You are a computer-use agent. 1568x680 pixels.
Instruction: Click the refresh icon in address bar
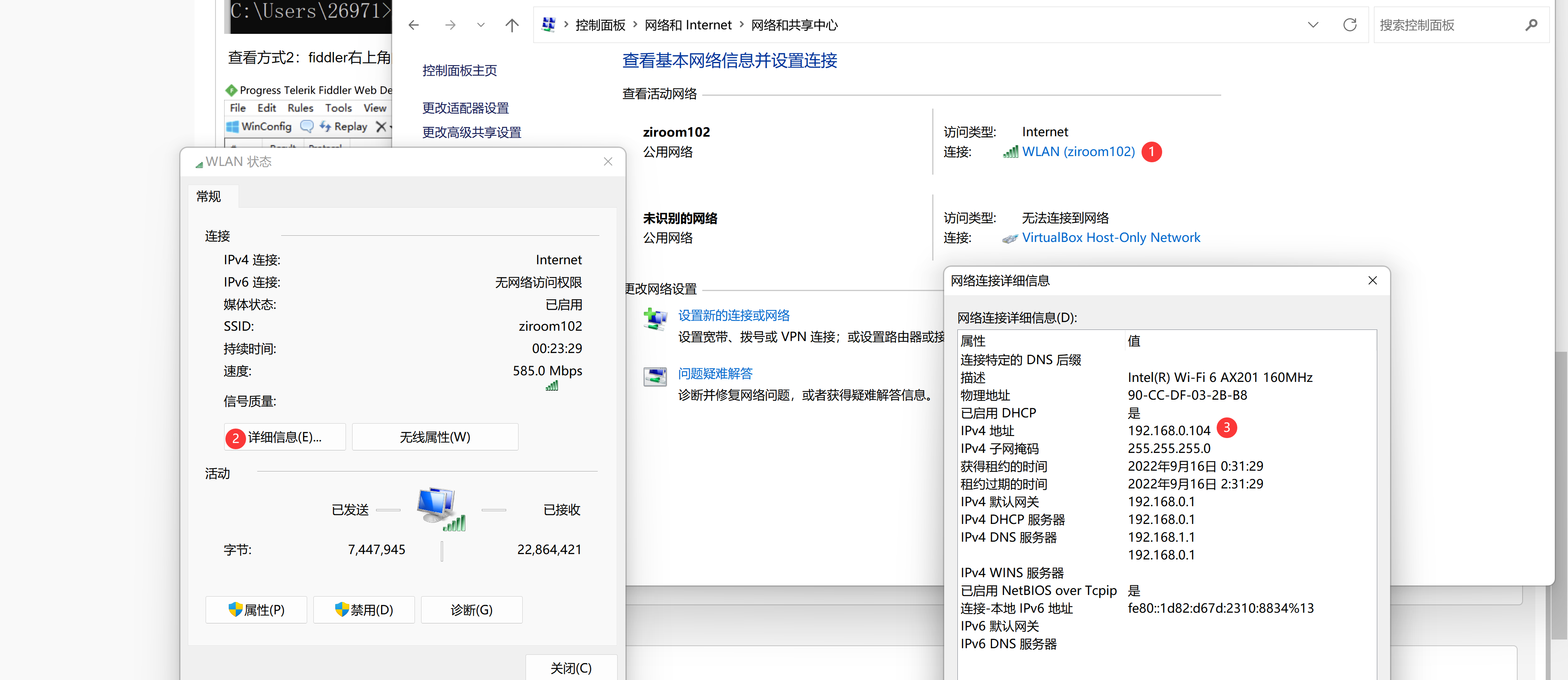[1350, 25]
